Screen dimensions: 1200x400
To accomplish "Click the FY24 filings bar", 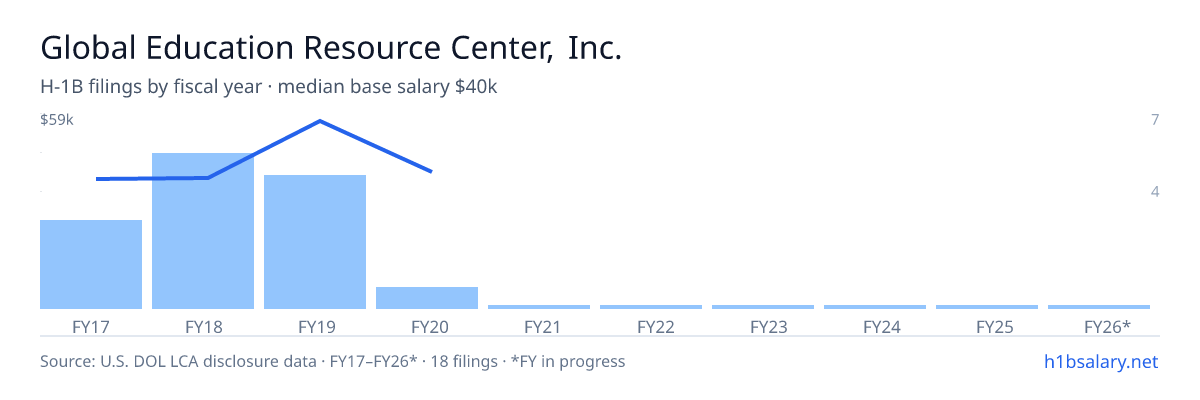I will (875, 307).
